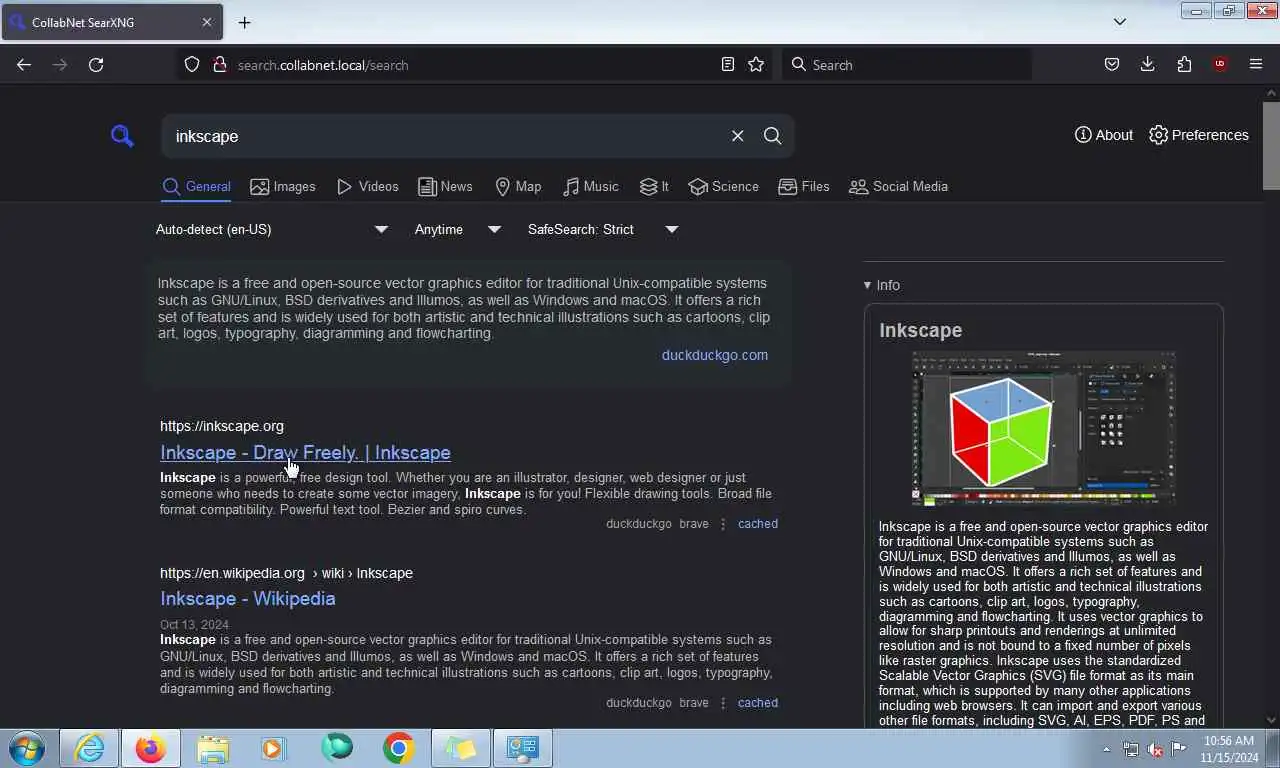Click the uBlock Origin extension icon
The image size is (1280, 768).
(1220, 64)
